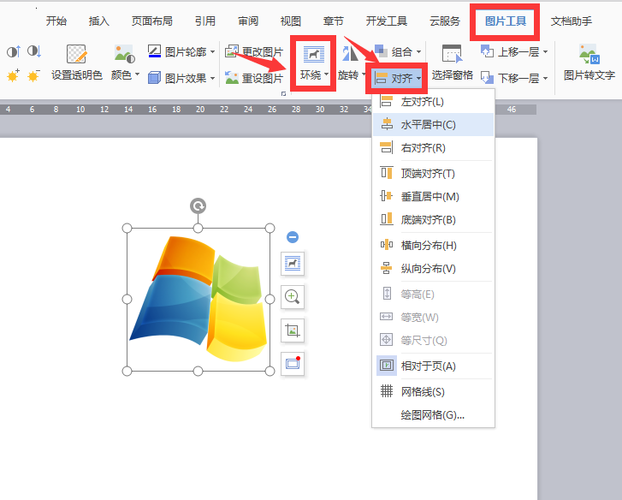Viewport: 622px width, 500px height.
Task: Click the floating layout options icon beside picture
Action: [293, 263]
